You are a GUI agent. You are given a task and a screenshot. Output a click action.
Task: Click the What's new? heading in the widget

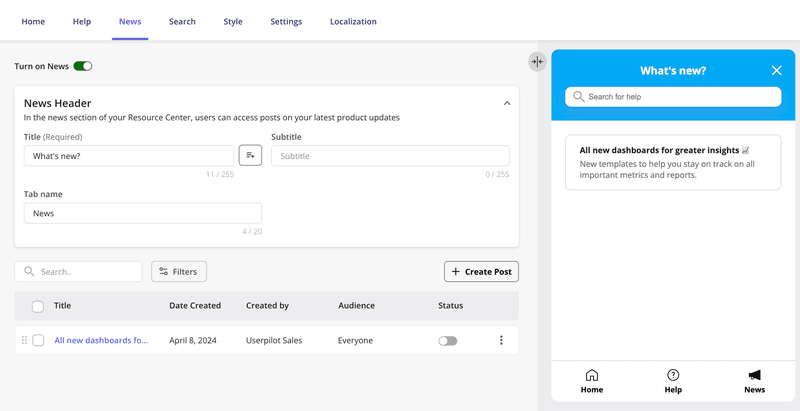[x=673, y=71]
